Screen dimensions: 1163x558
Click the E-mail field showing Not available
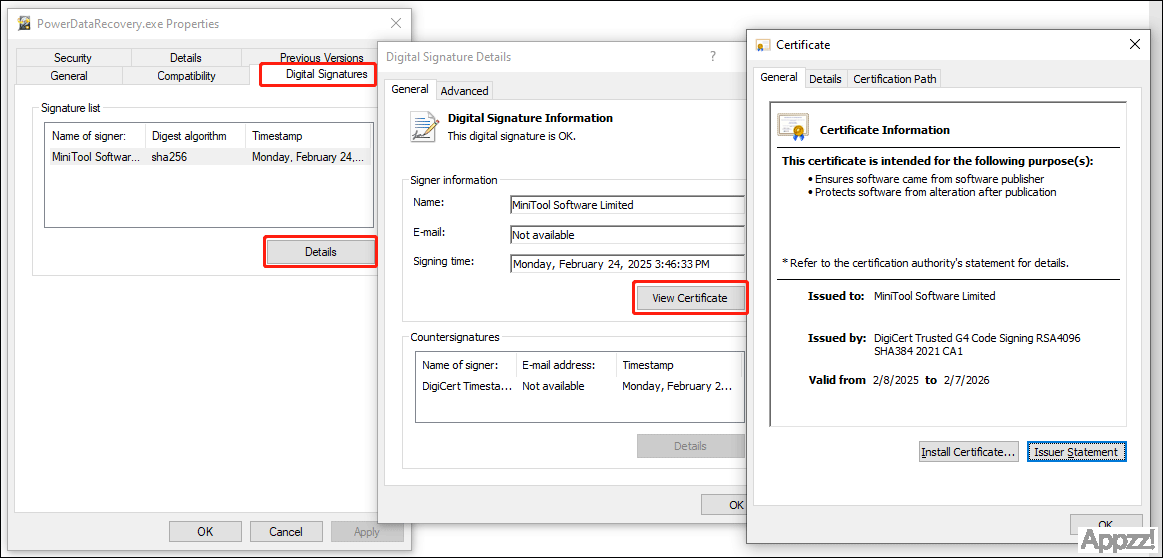[x=627, y=234]
